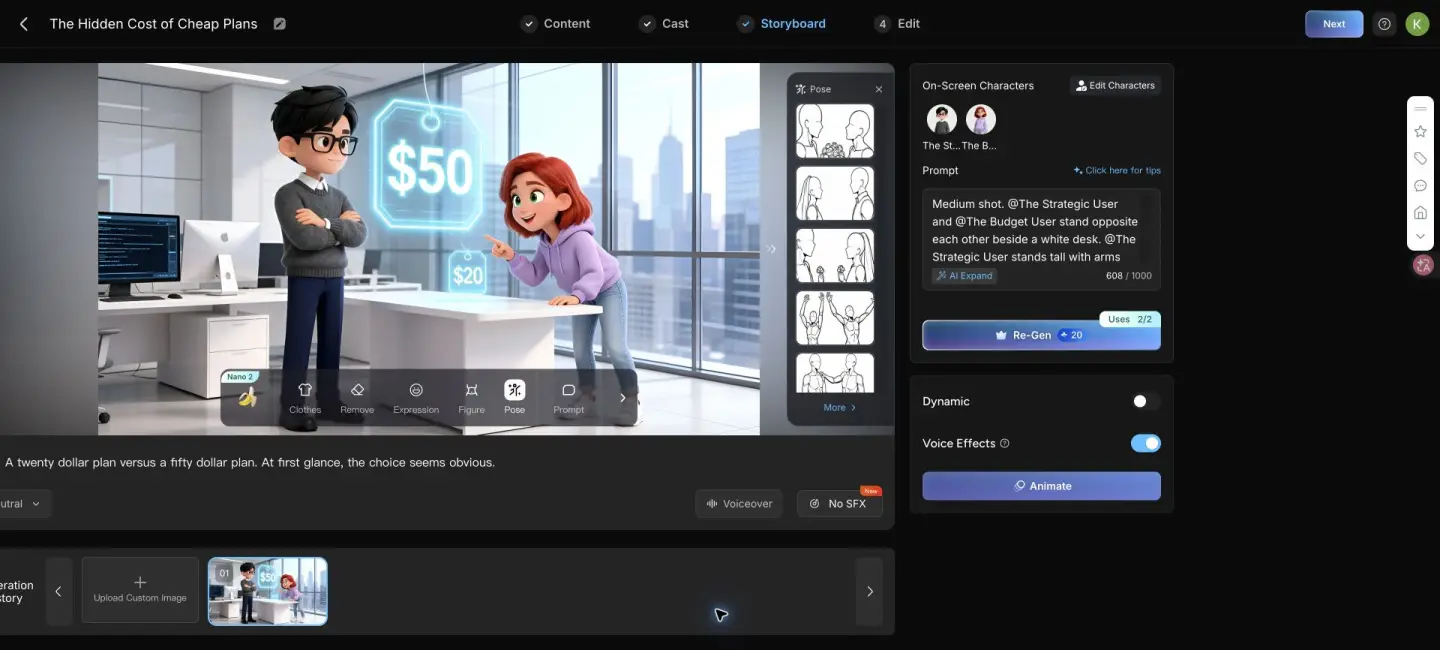
Task: Click the narration text about twenty dollar plan
Action: pyautogui.click(x=250, y=462)
